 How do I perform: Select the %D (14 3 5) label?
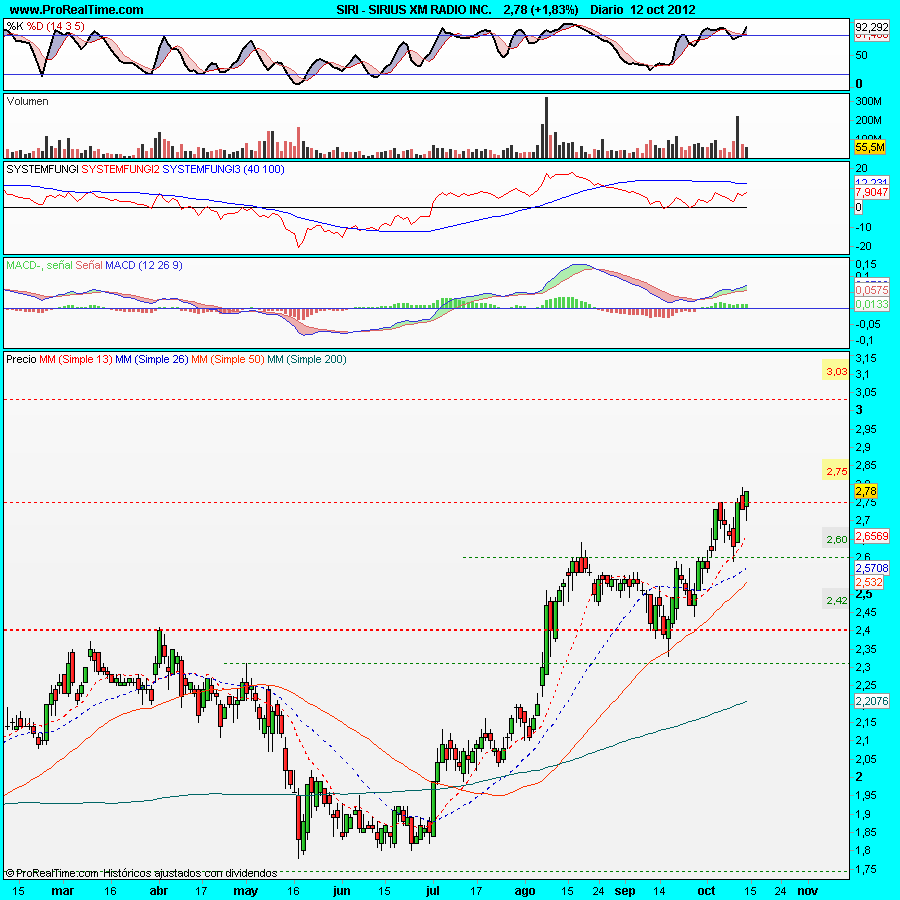point(56,26)
